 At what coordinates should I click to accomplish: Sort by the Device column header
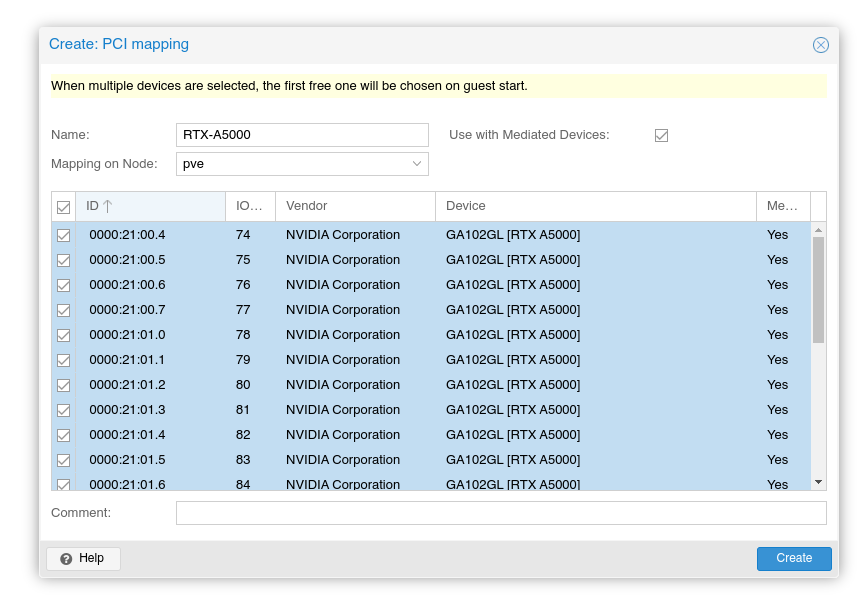[x=595, y=206]
